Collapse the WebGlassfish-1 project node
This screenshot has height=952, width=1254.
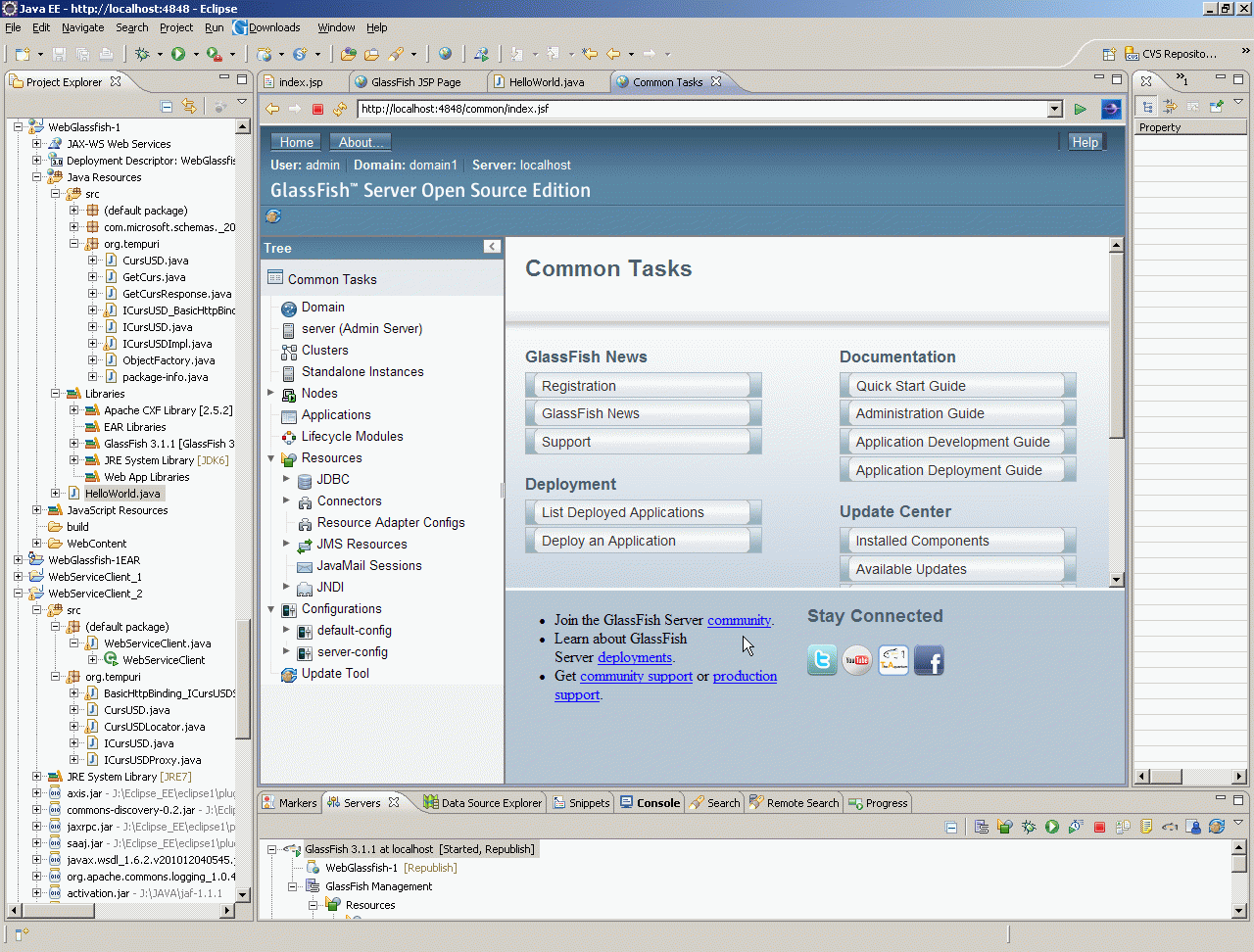18,127
